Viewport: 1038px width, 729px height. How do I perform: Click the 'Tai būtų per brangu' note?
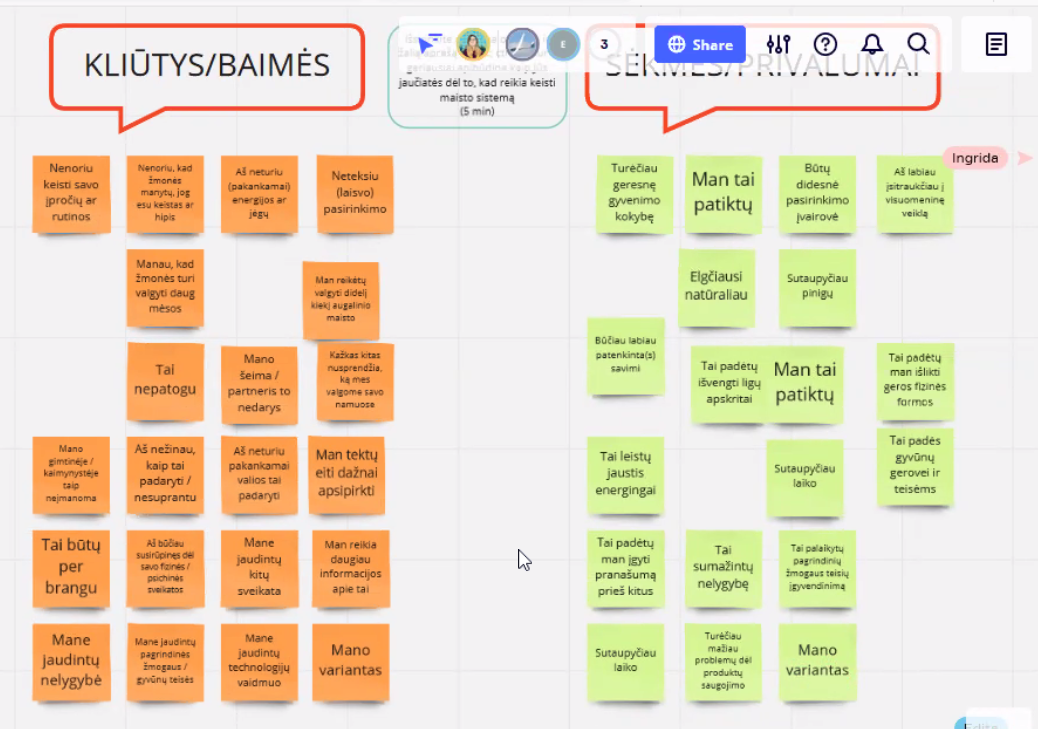pos(71,568)
